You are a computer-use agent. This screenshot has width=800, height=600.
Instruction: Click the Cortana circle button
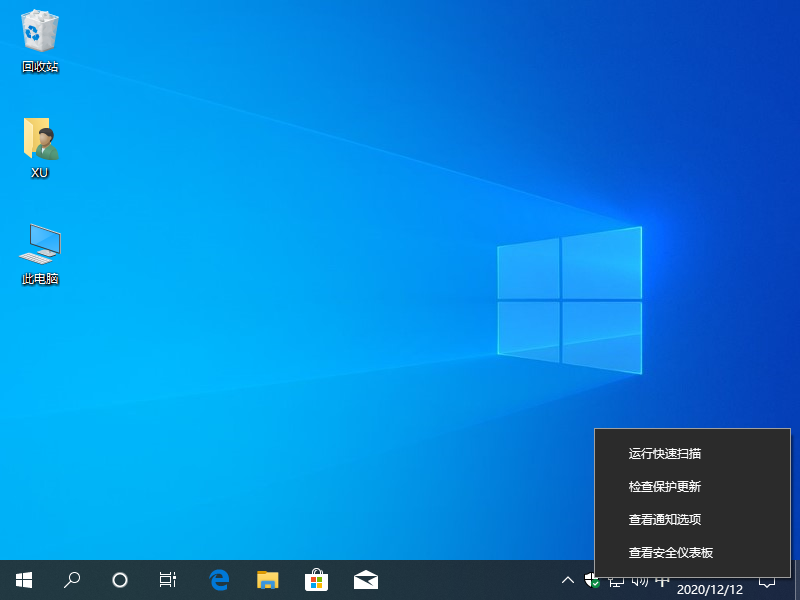point(120,580)
